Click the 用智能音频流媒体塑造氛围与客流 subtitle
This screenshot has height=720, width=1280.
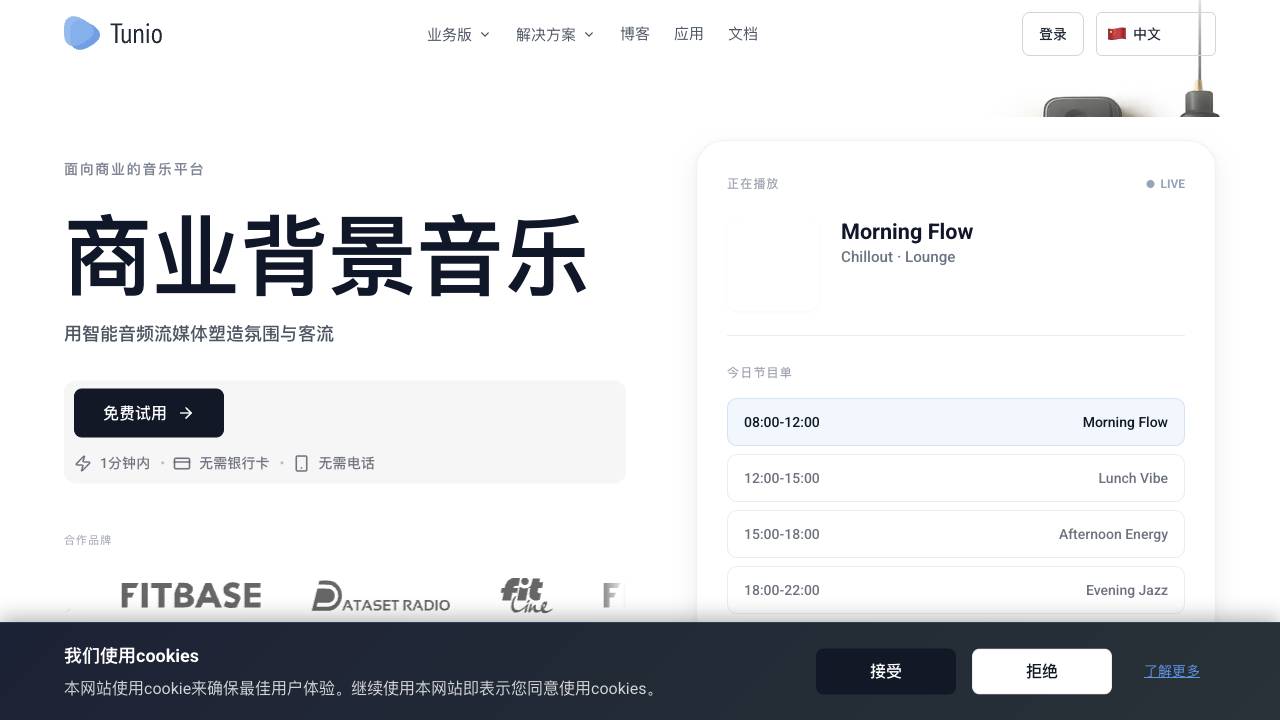pos(199,334)
